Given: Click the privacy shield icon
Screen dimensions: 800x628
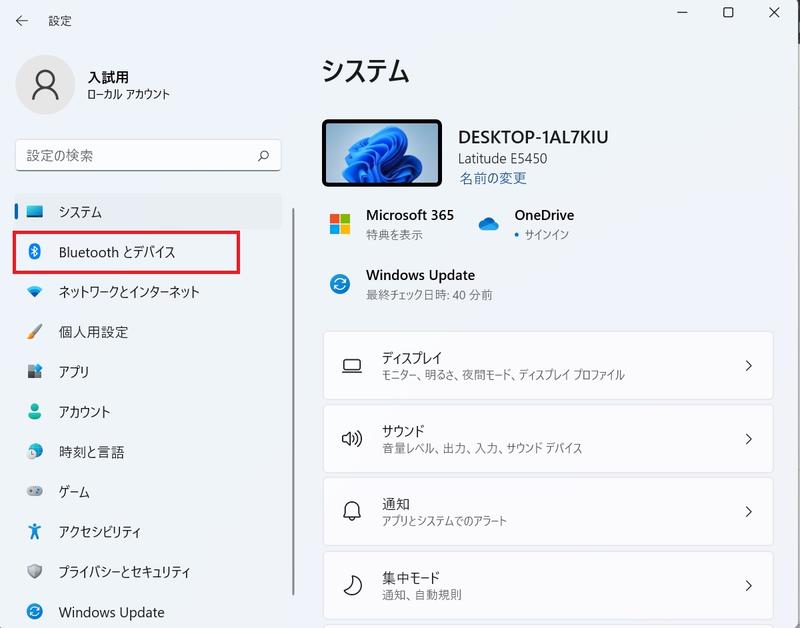Looking at the screenshot, I should click(x=34, y=571).
